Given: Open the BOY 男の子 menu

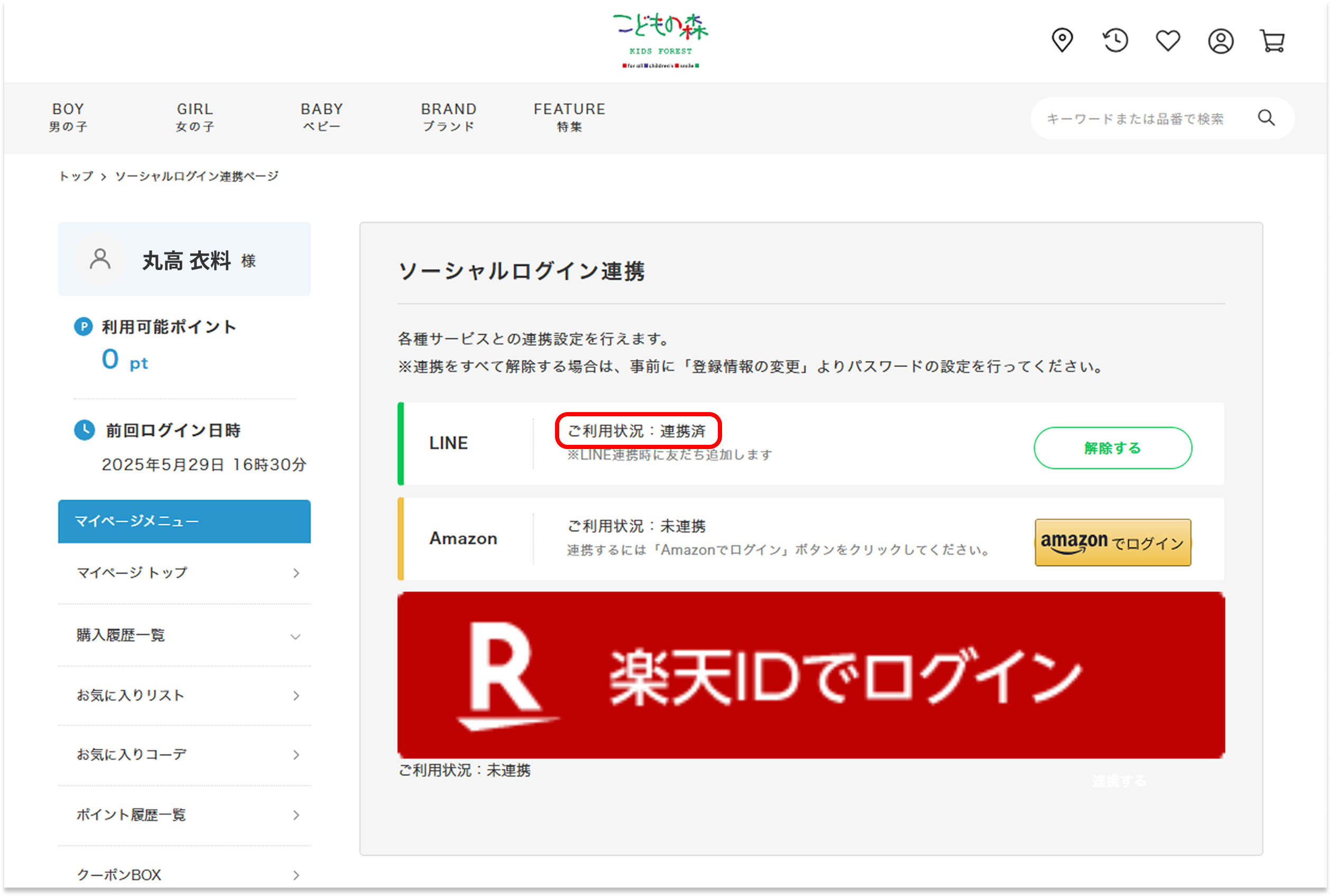Looking at the screenshot, I should (68, 117).
